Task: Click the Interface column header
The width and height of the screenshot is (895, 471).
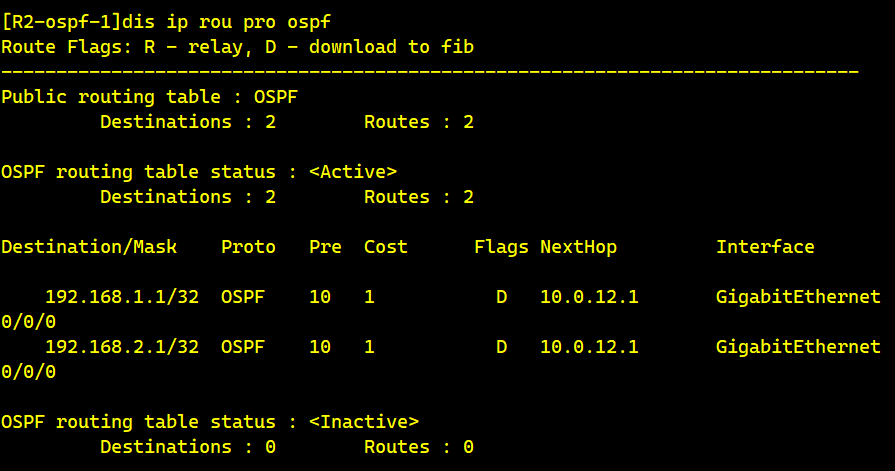Action: 765,247
